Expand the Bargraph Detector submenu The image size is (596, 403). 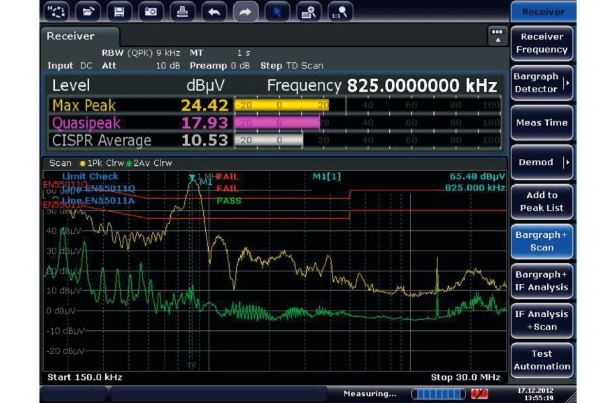click(542, 83)
